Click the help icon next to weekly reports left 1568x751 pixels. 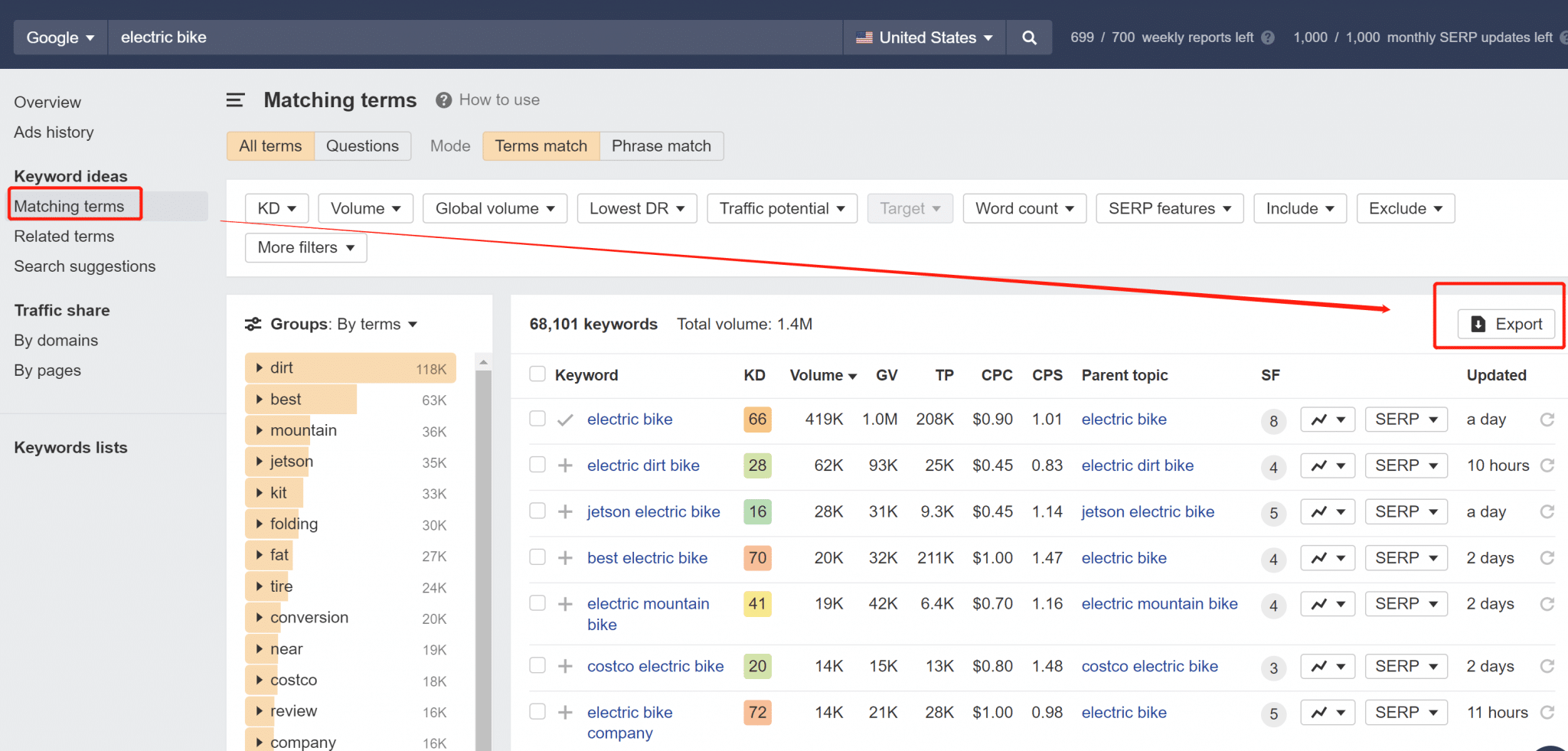coord(1268,38)
